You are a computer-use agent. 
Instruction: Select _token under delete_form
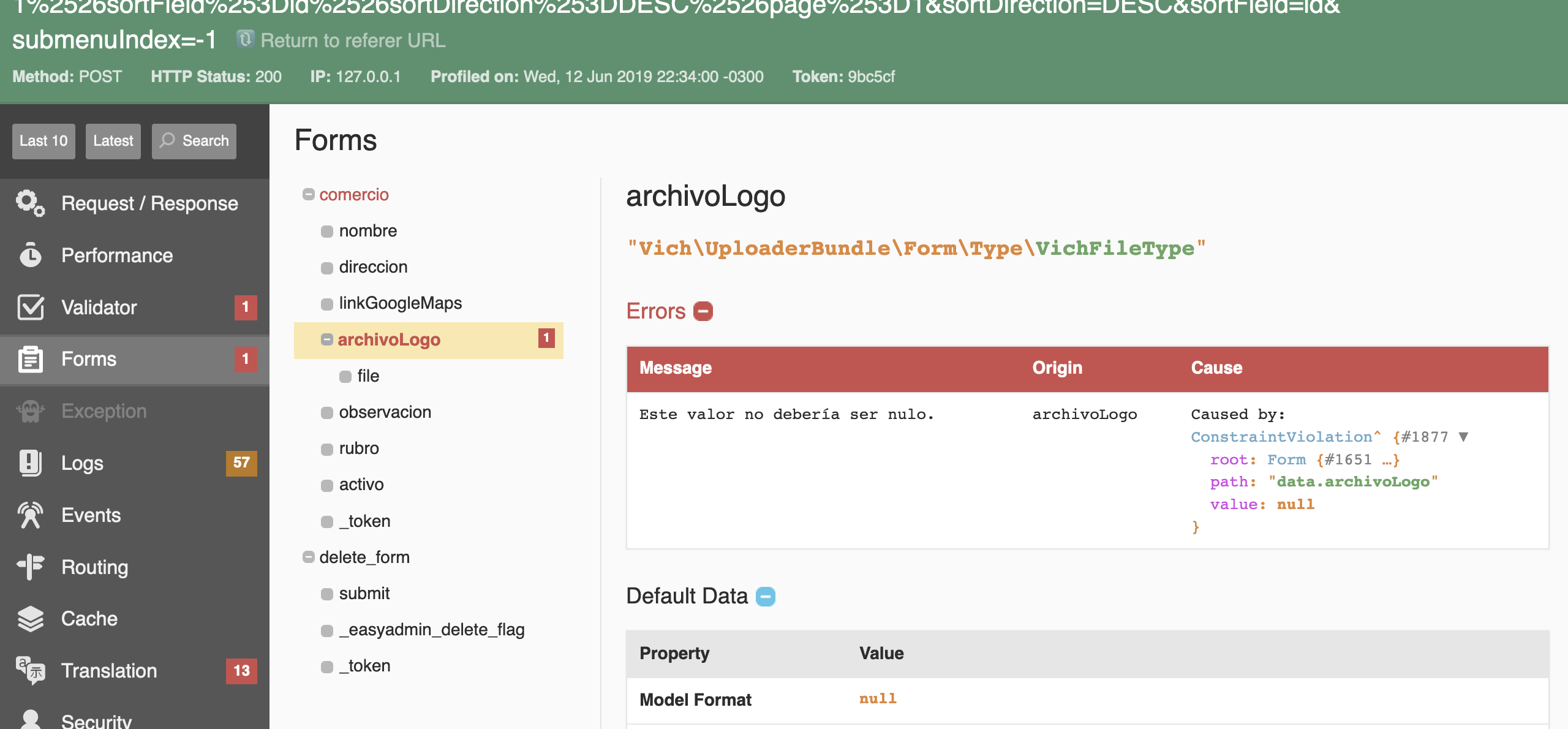(365, 666)
